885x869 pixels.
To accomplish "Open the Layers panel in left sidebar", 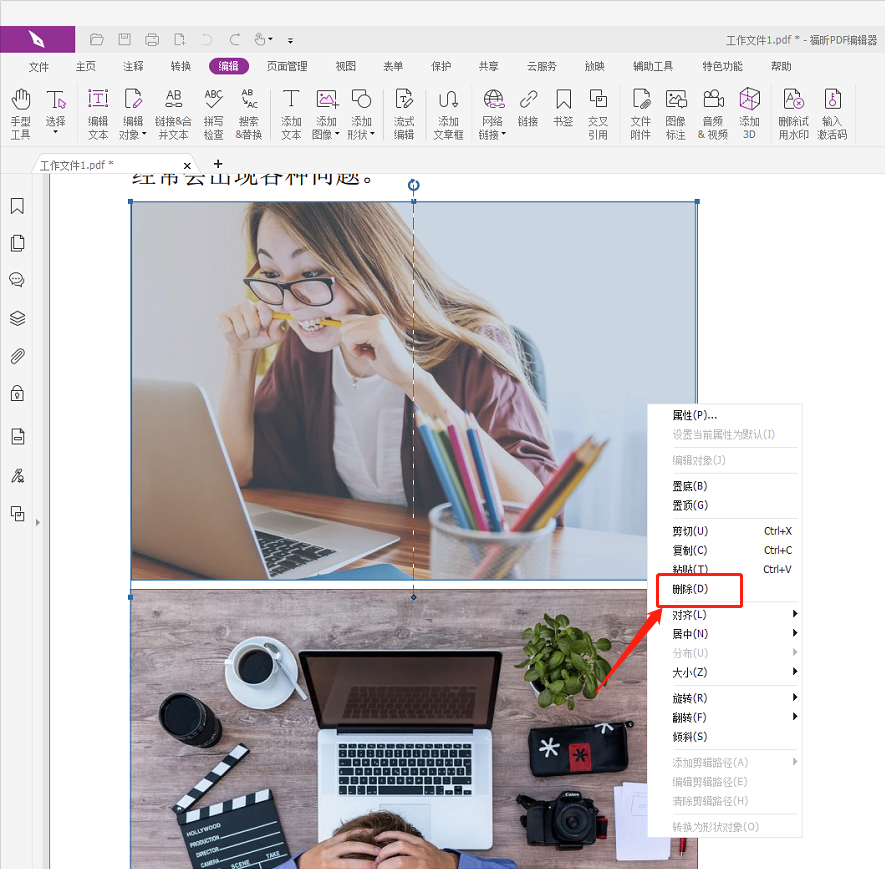I will point(17,319).
